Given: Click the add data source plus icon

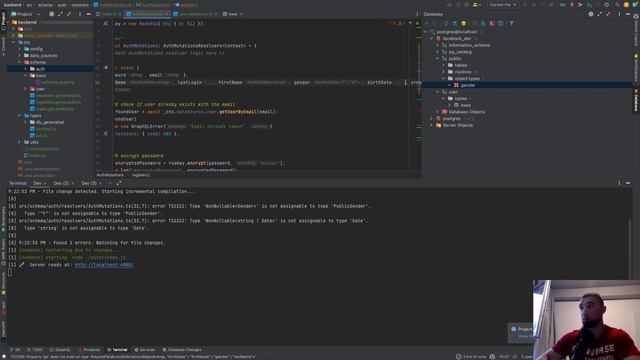Looking at the screenshot, I should [427, 24].
